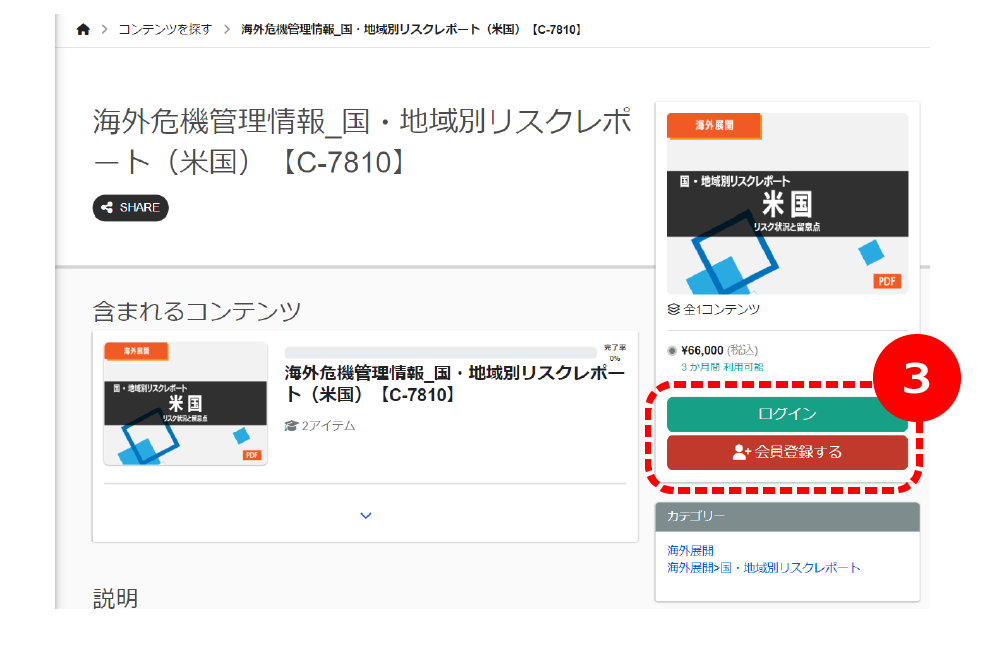Click the 含まれるコンテンツ section heading
The height and width of the screenshot is (651, 1000).
point(197,311)
